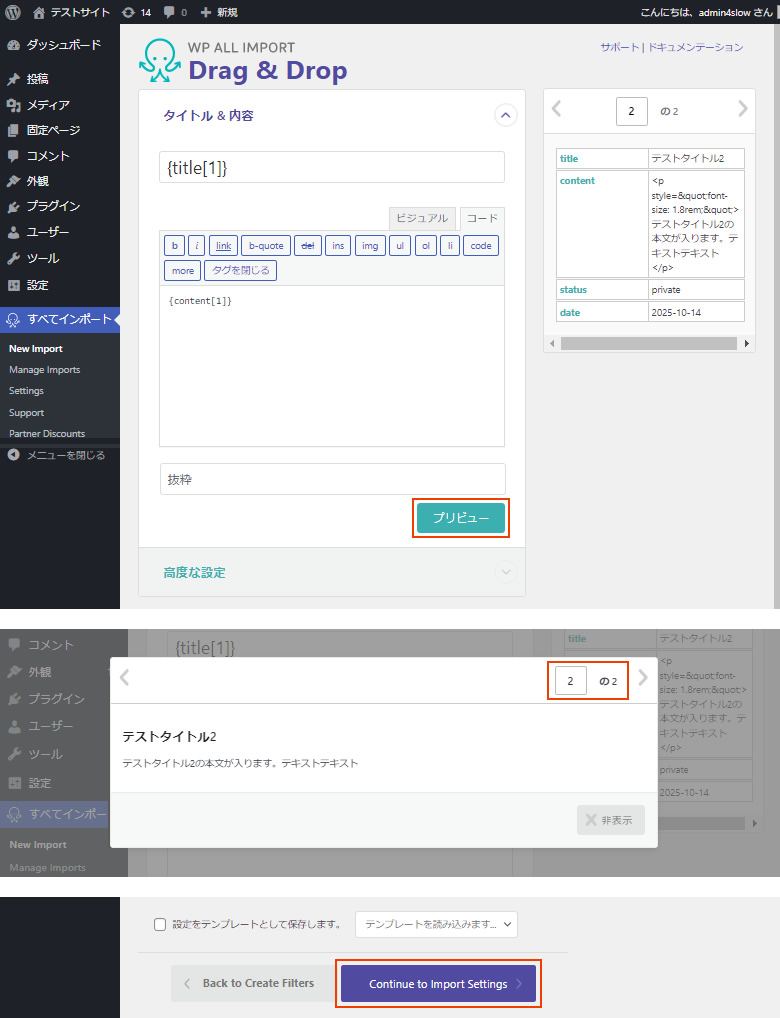Click the bold 'b' quicktag button
780x1018 pixels.
pos(175,245)
